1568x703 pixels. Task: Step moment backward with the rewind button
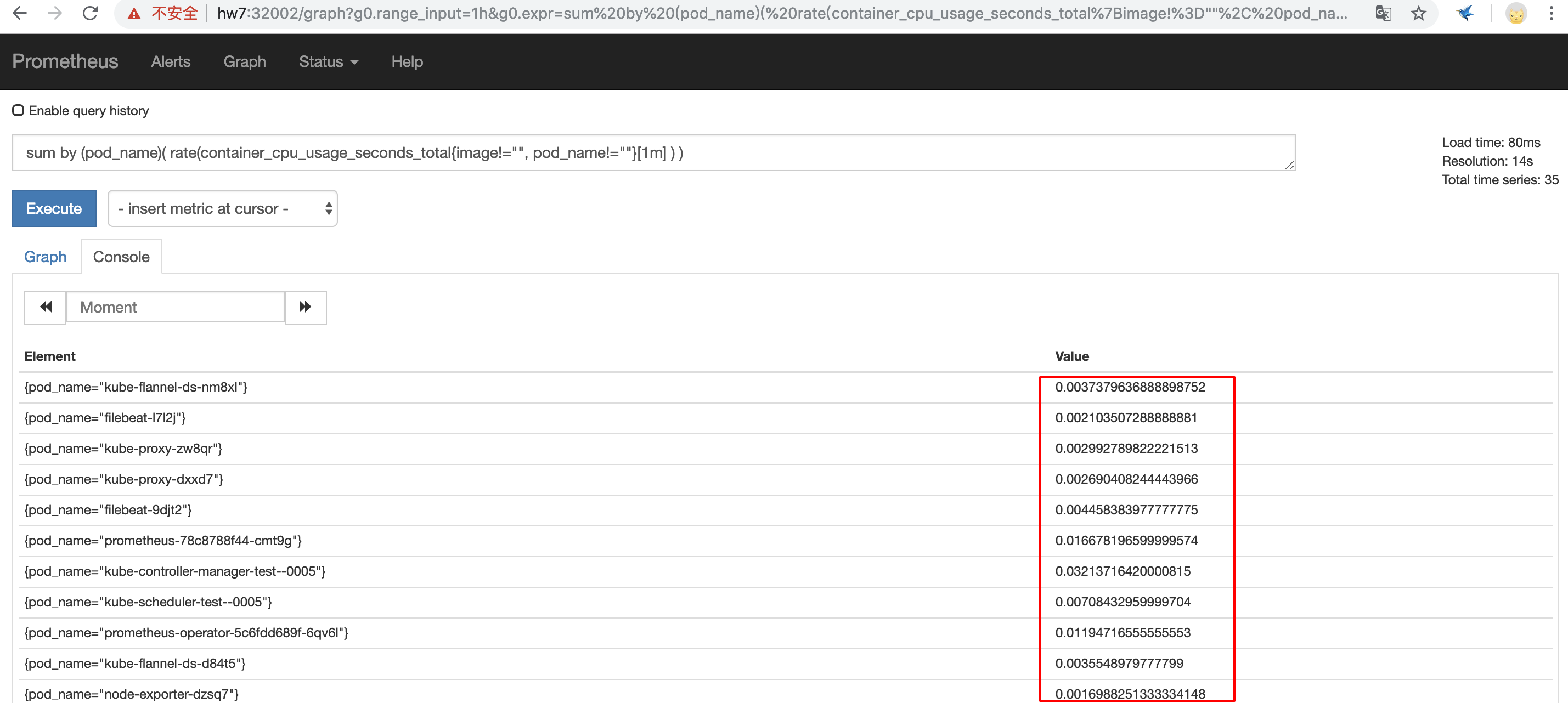(45, 307)
